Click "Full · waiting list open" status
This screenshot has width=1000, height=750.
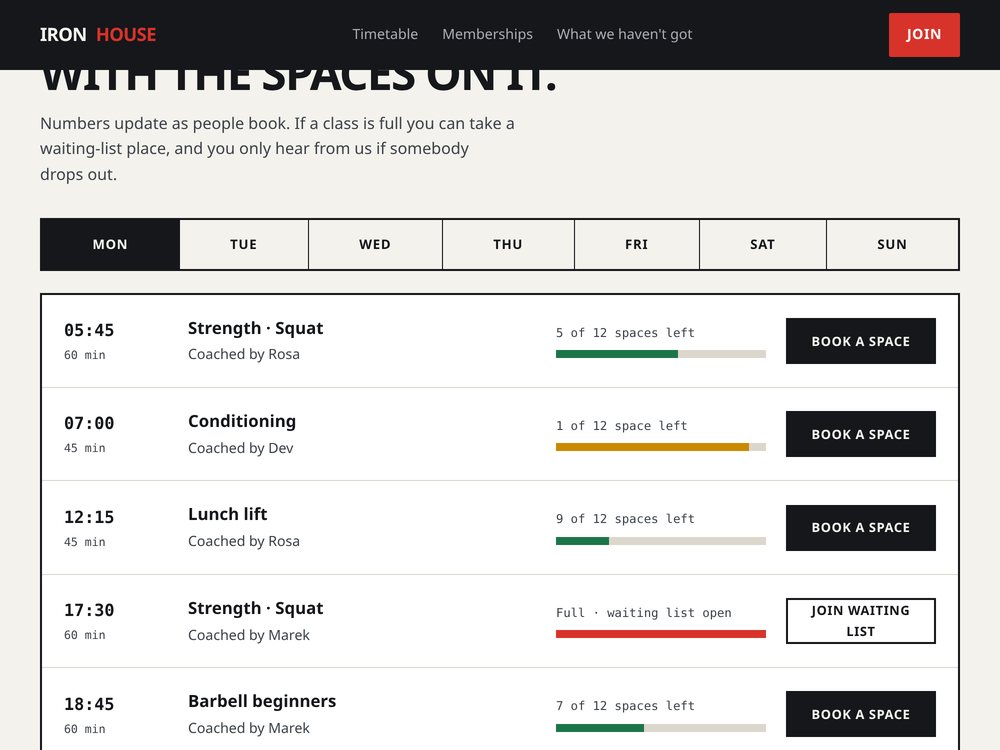click(x=643, y=613)
